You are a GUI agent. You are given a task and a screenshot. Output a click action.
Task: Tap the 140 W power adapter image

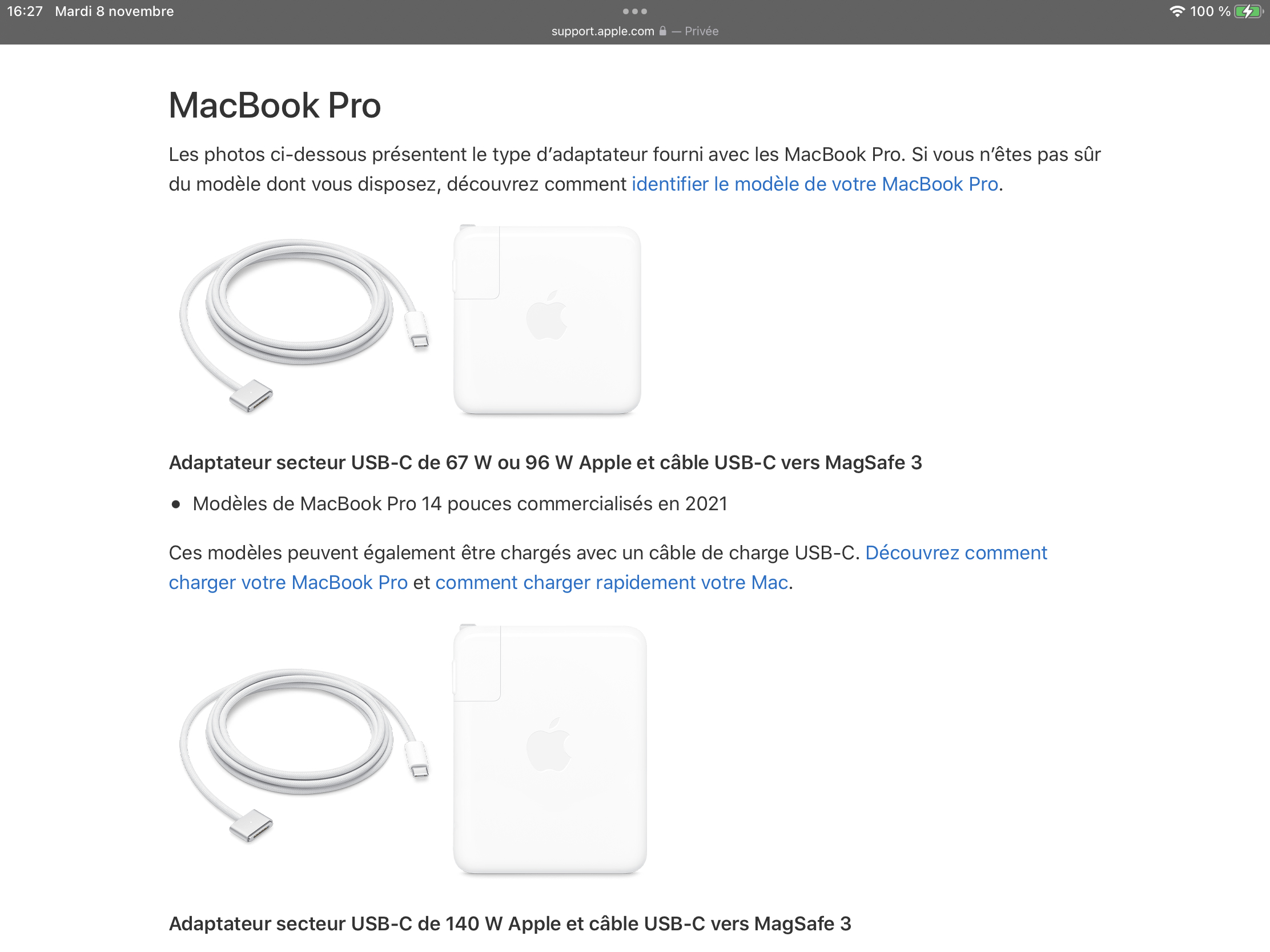549,749
